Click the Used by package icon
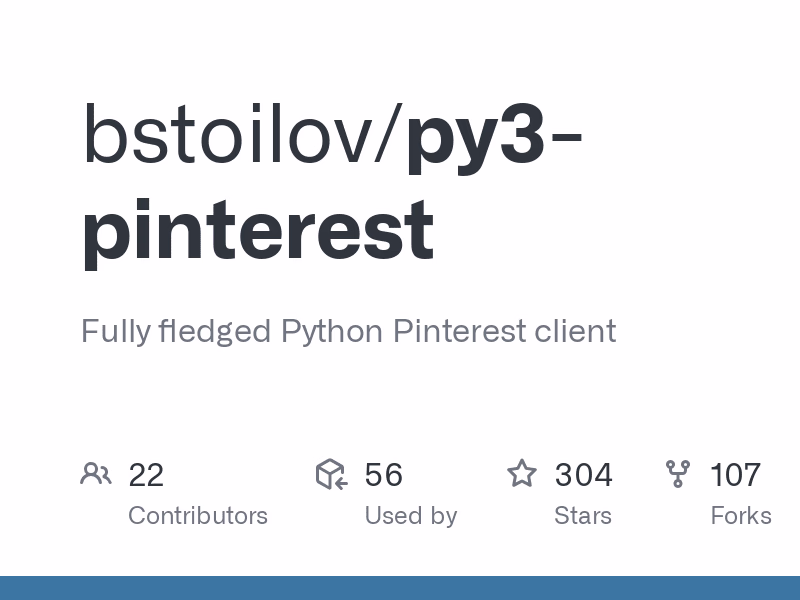This screenshot has height=600, width=800. pyautogui.click(x=331, y=474)
